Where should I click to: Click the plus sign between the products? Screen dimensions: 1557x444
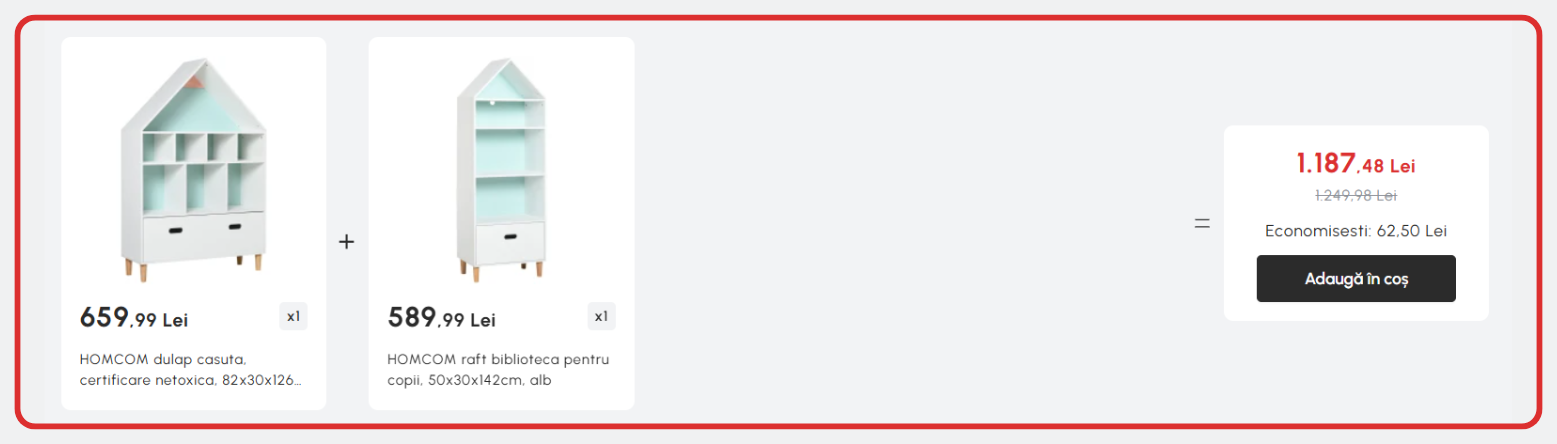point(347,242)
